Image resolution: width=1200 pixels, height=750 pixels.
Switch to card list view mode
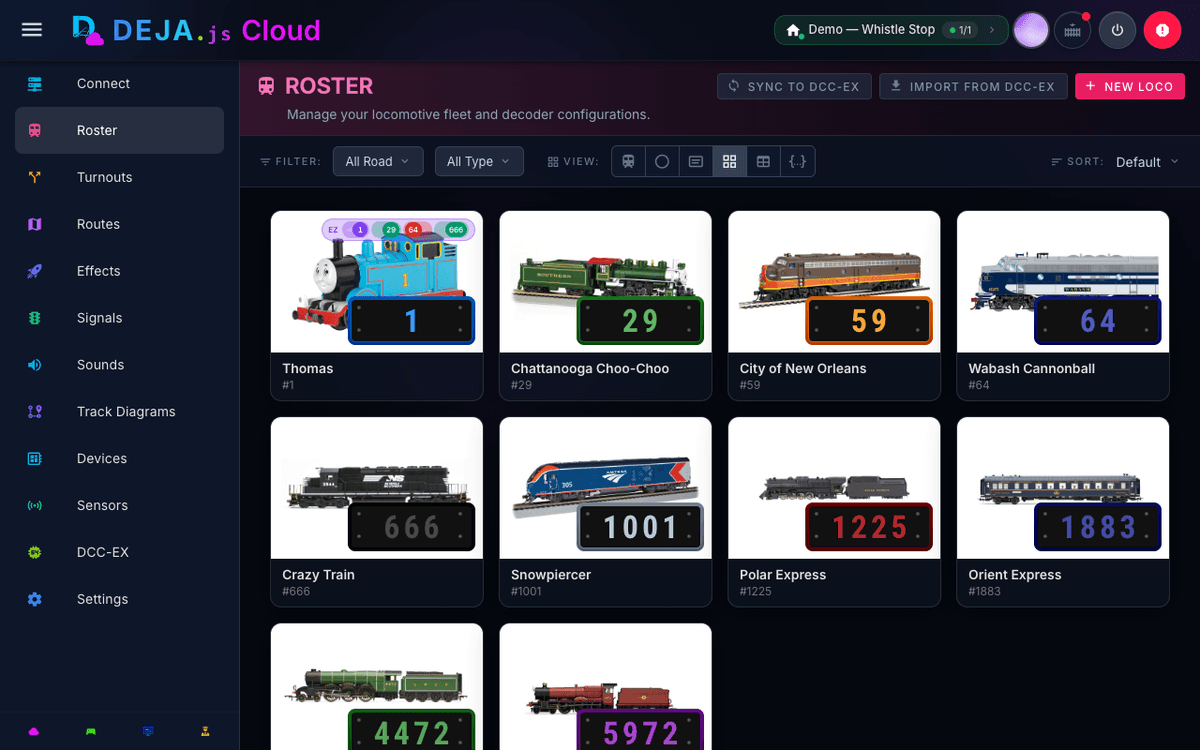pyautogui.click(x=696, y=161)
